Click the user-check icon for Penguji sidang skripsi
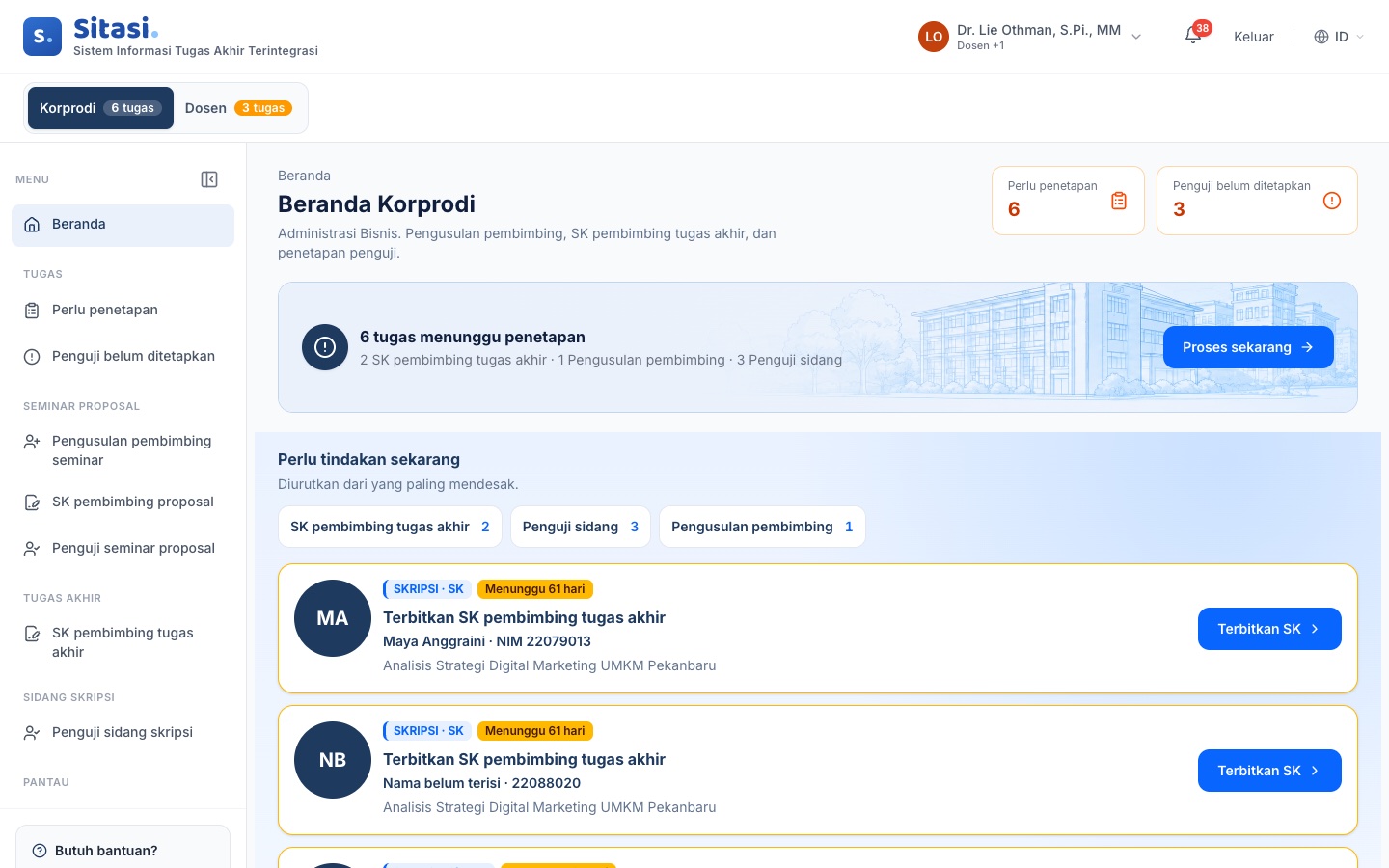Screen dimensions: 1389x868 point(32,733)
